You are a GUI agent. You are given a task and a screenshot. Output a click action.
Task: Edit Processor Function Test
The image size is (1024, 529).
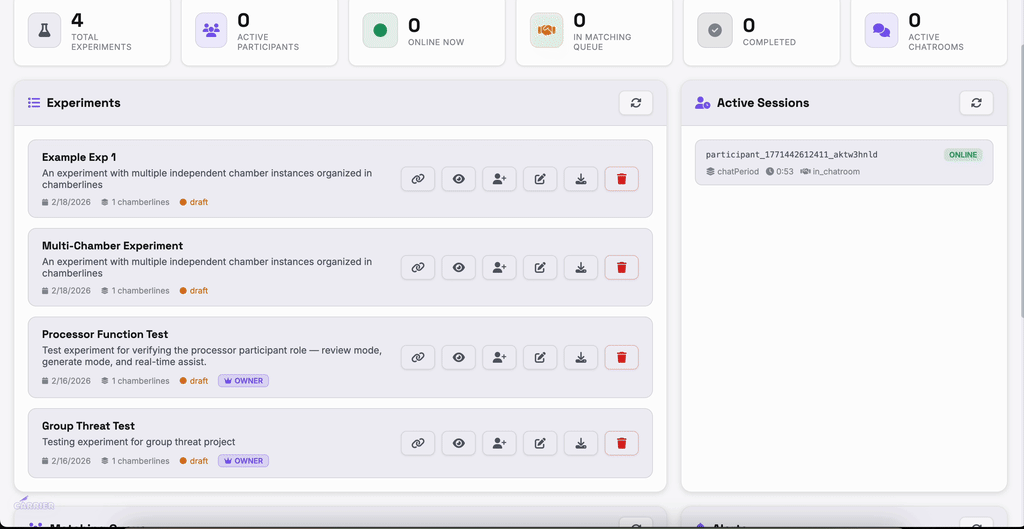(540, 357)
